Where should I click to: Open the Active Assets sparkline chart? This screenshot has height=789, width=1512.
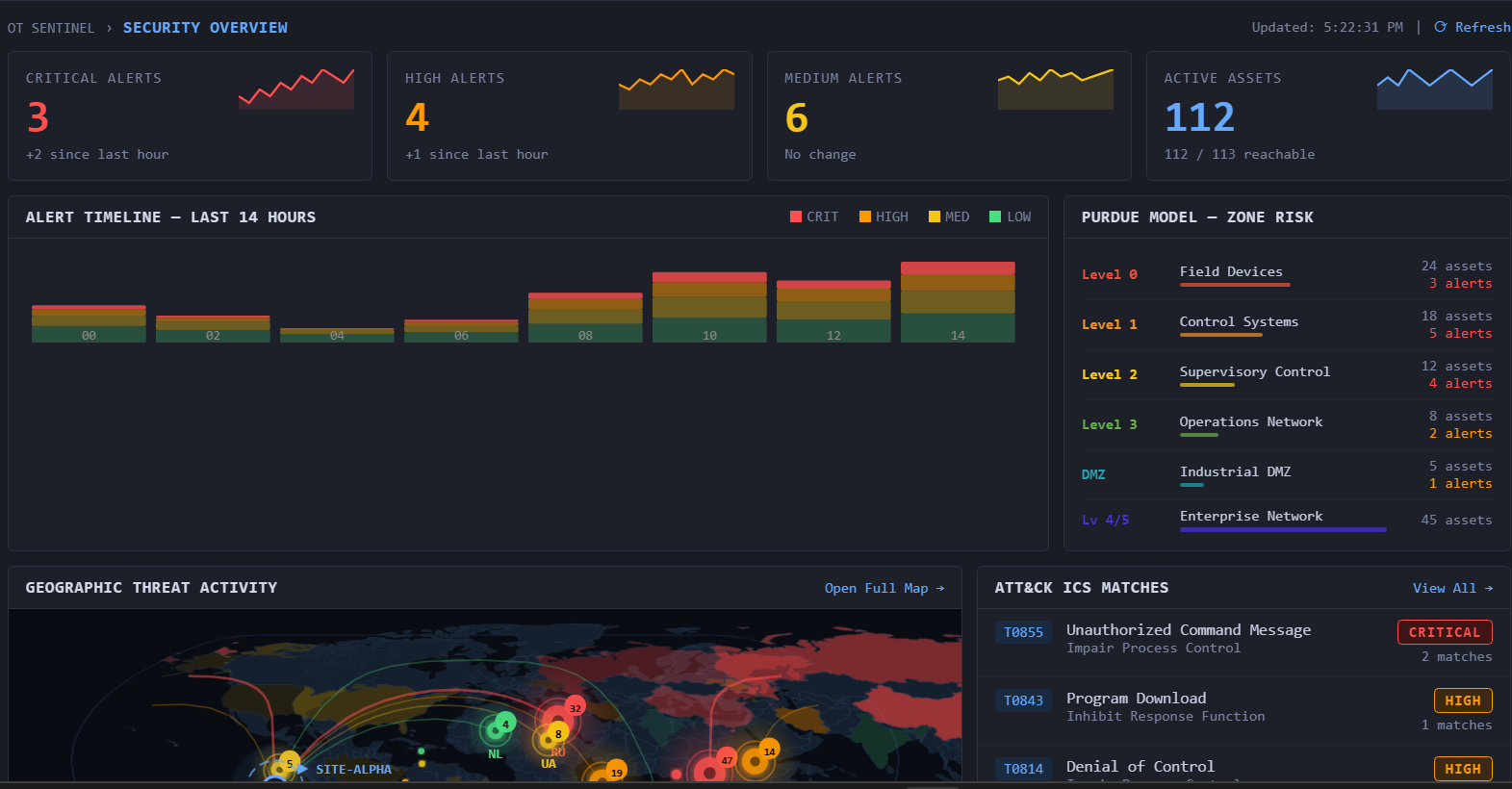(x=1435, y=89)
